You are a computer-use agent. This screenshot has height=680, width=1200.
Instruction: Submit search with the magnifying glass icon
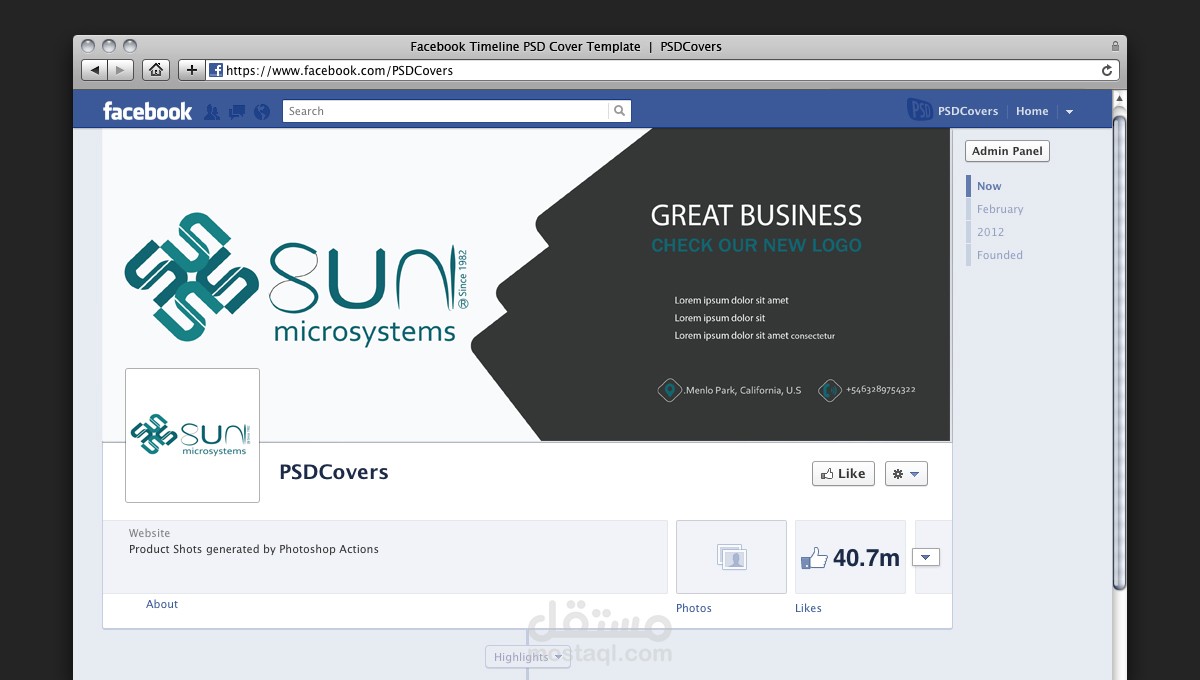pos(620,111)
